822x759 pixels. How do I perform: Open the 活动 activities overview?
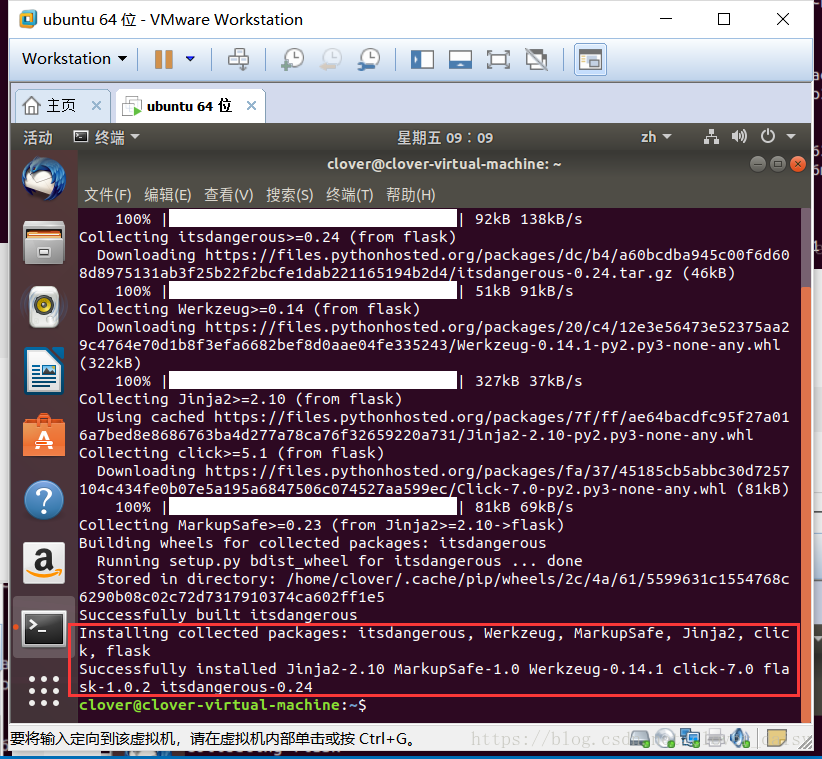pos(38,137)
